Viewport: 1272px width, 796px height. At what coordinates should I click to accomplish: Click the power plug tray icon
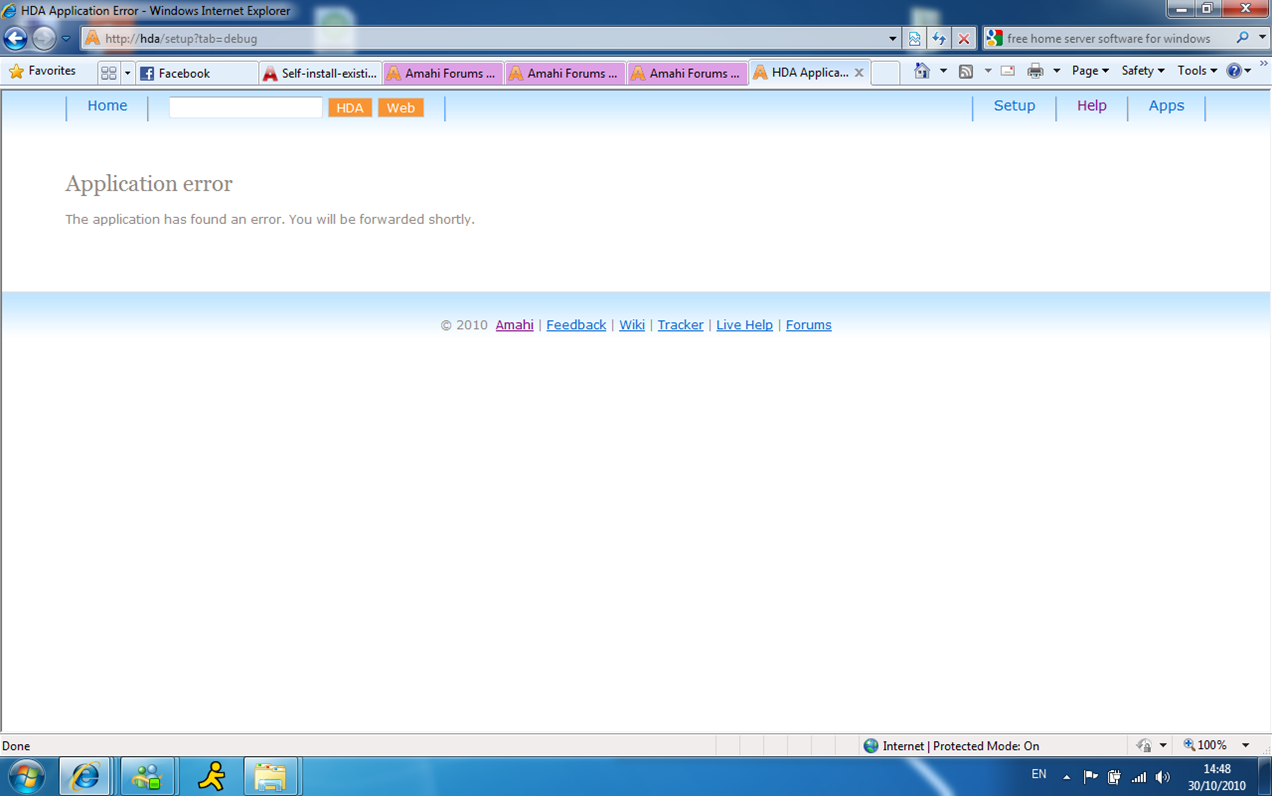tap(1115, 776)
